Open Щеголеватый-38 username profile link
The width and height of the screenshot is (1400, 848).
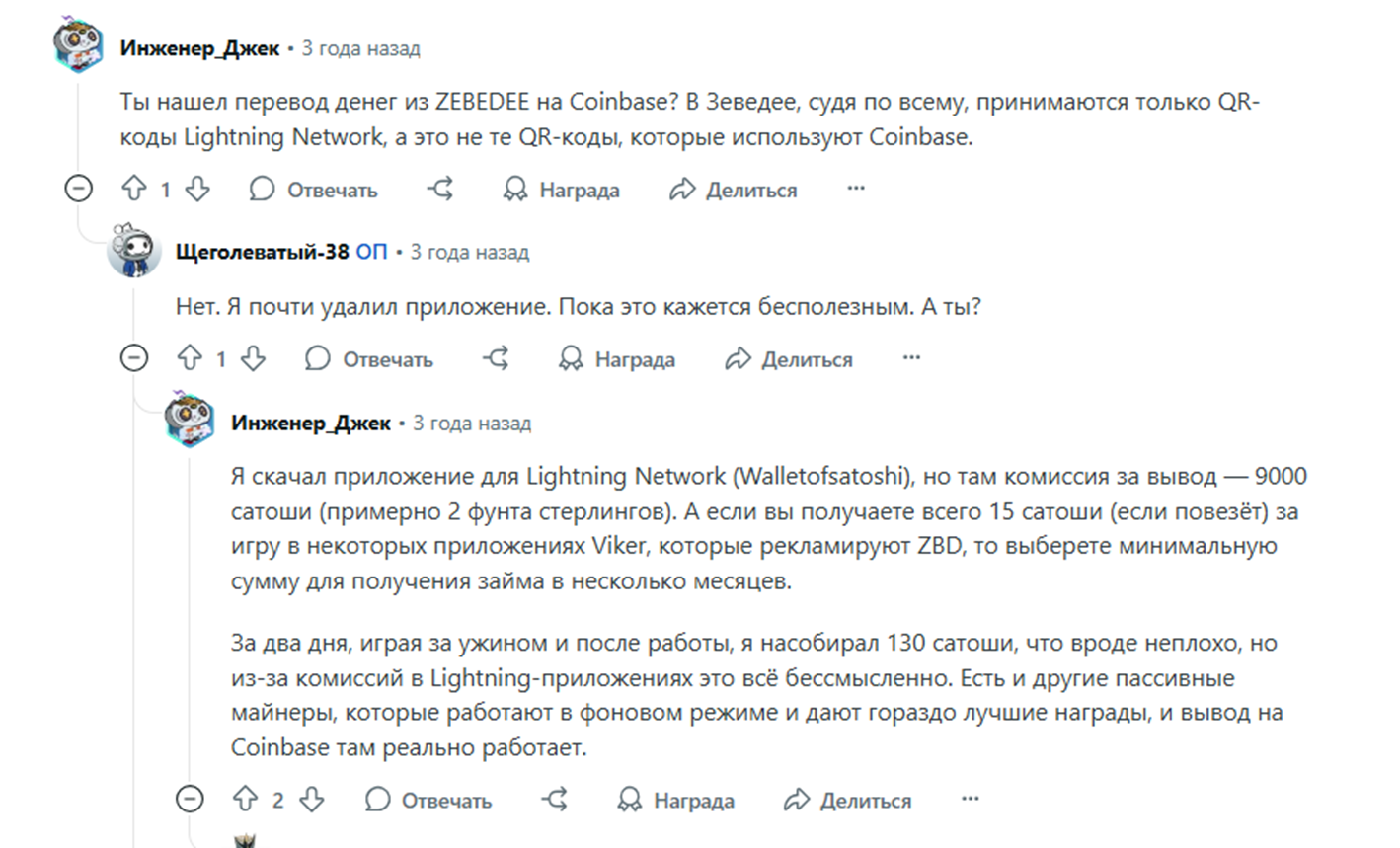[262, 252]
